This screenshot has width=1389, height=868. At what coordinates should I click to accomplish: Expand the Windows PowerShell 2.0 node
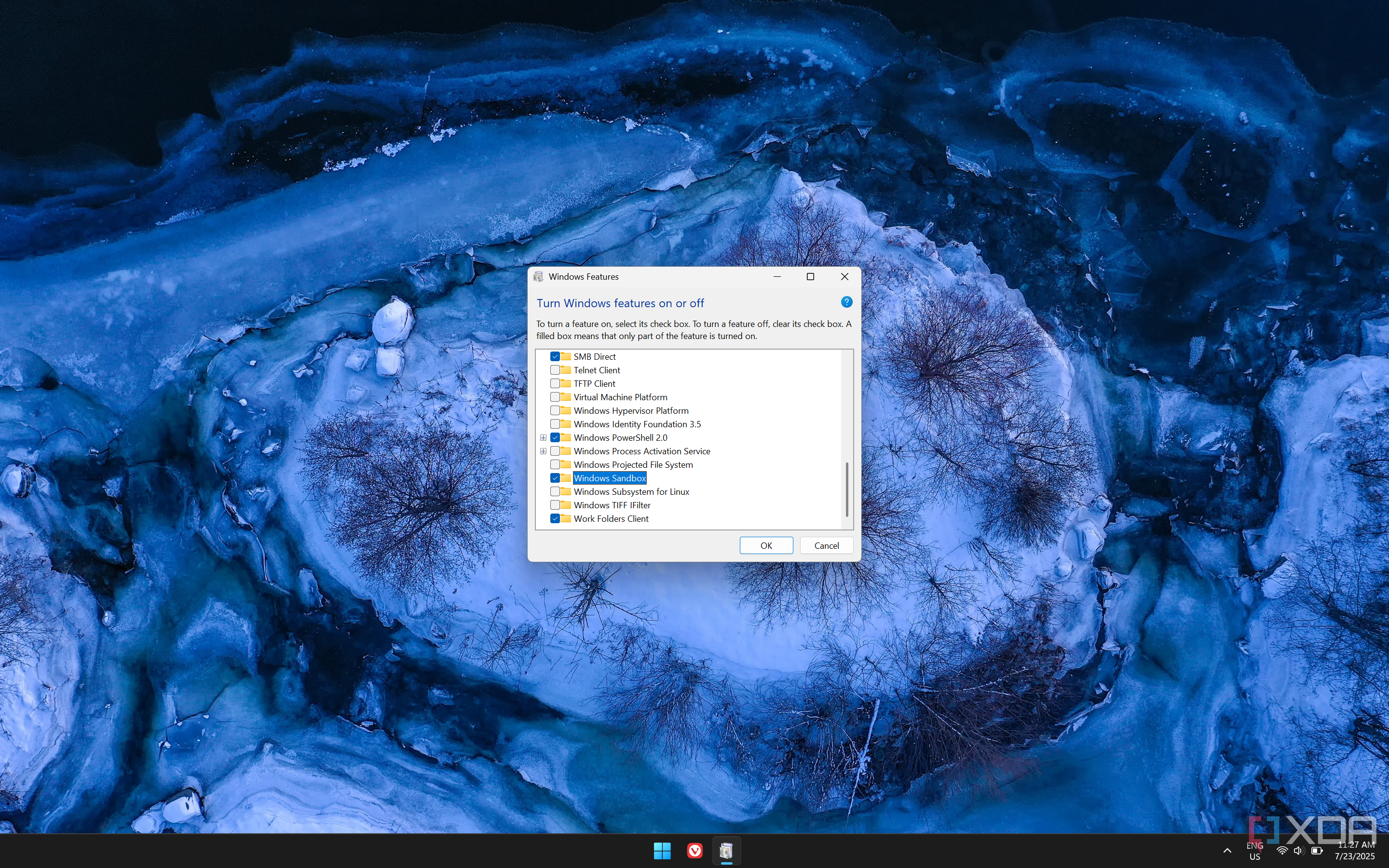coord(543,437)
